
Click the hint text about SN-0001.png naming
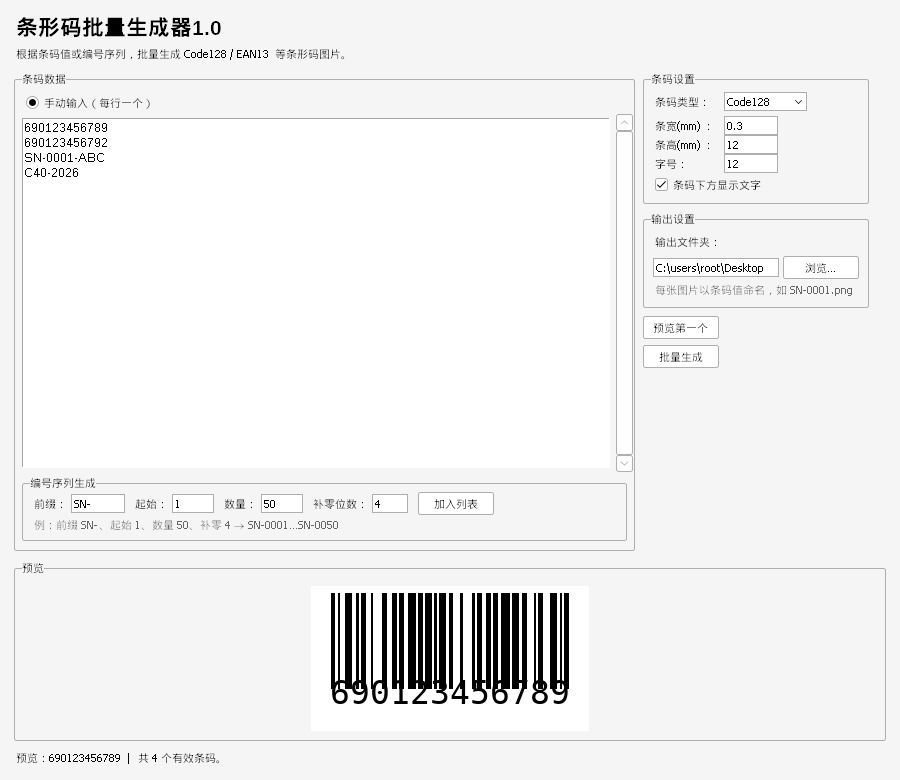pos(754,290)
